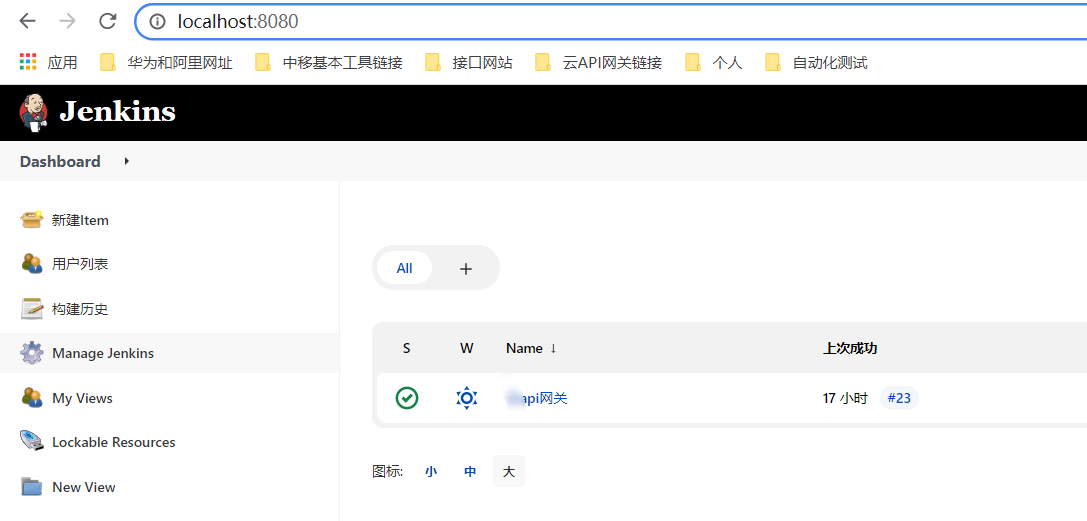Focus the localhost:8080 address bar
Screen dimensions: 1087x521
click(x=610, y=22)
